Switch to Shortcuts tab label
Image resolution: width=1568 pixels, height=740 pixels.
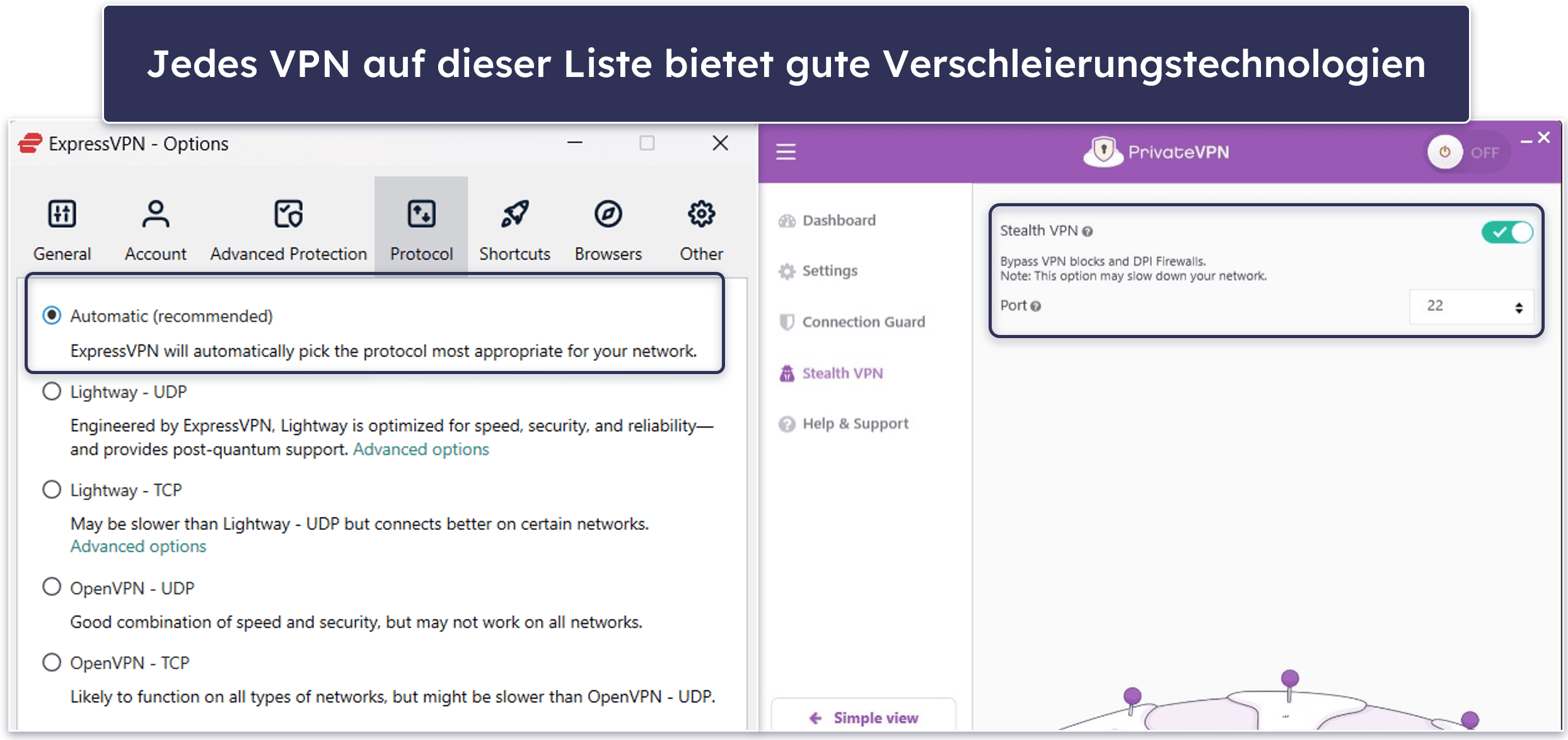coord(514,254)
